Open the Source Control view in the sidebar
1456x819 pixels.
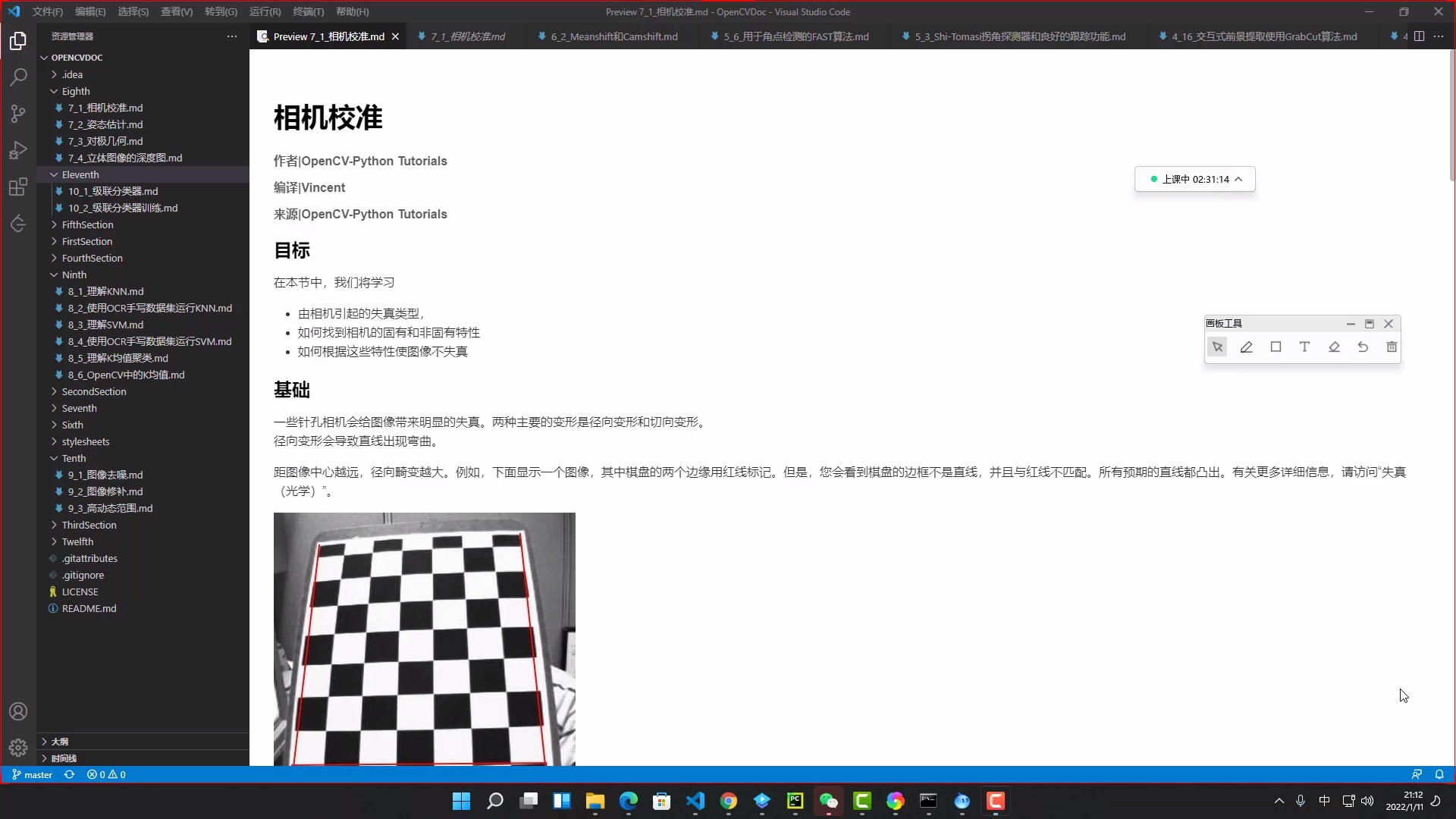pos(18,113)
